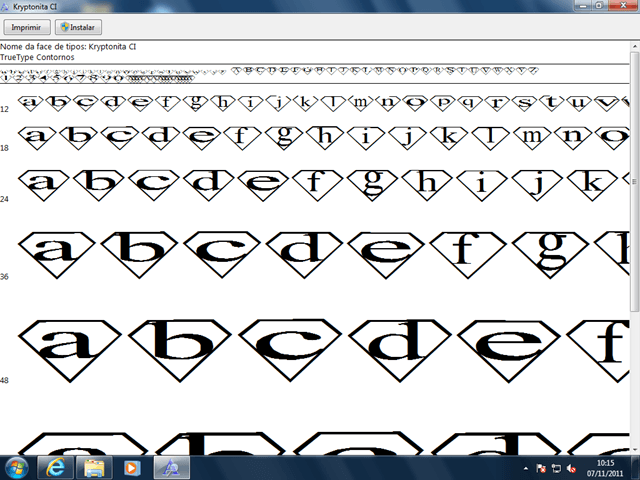Click the Instalar button
This screenshot has height=480, width=640.
pos(78,27)
